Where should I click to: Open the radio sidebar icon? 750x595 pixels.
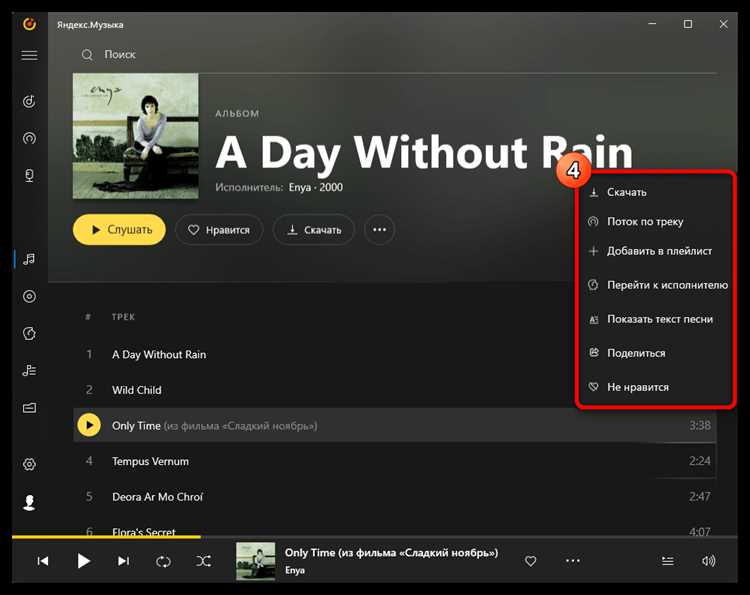click(29, 139)
